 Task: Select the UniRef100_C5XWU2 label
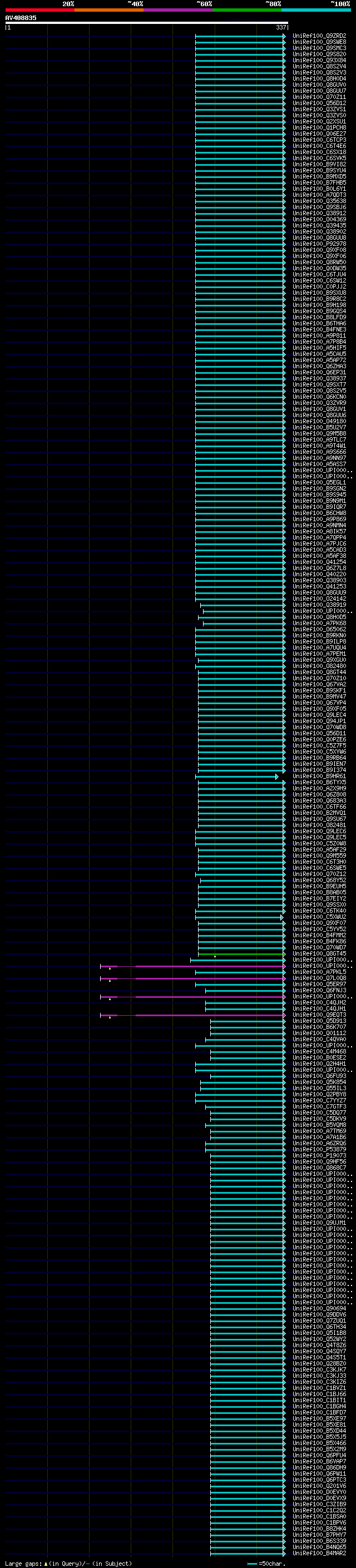tap(319, 917)
